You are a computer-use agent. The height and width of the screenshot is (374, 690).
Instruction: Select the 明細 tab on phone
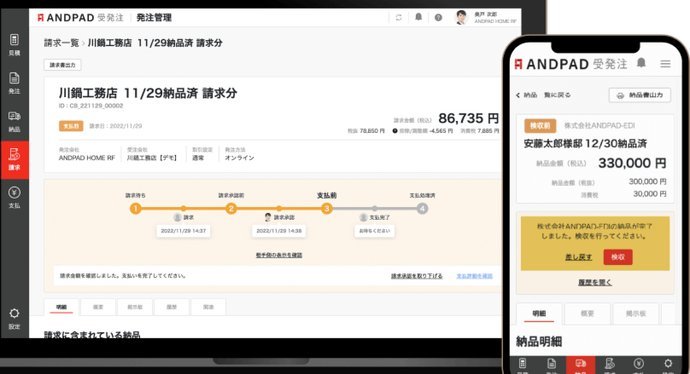[539, 314]
